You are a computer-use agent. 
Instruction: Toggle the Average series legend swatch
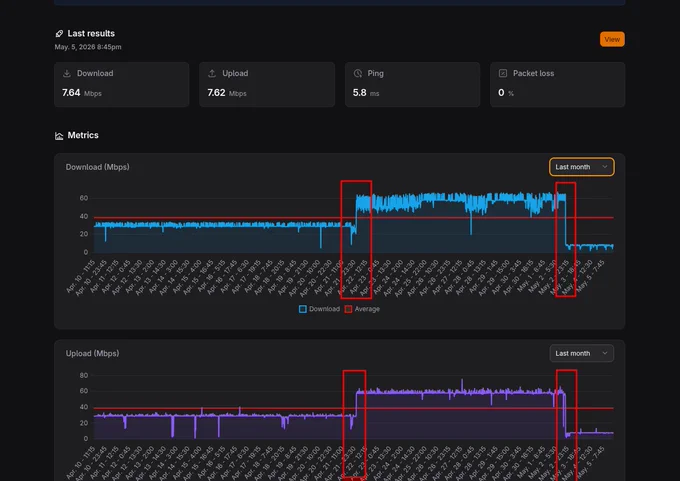click(348, 309)
